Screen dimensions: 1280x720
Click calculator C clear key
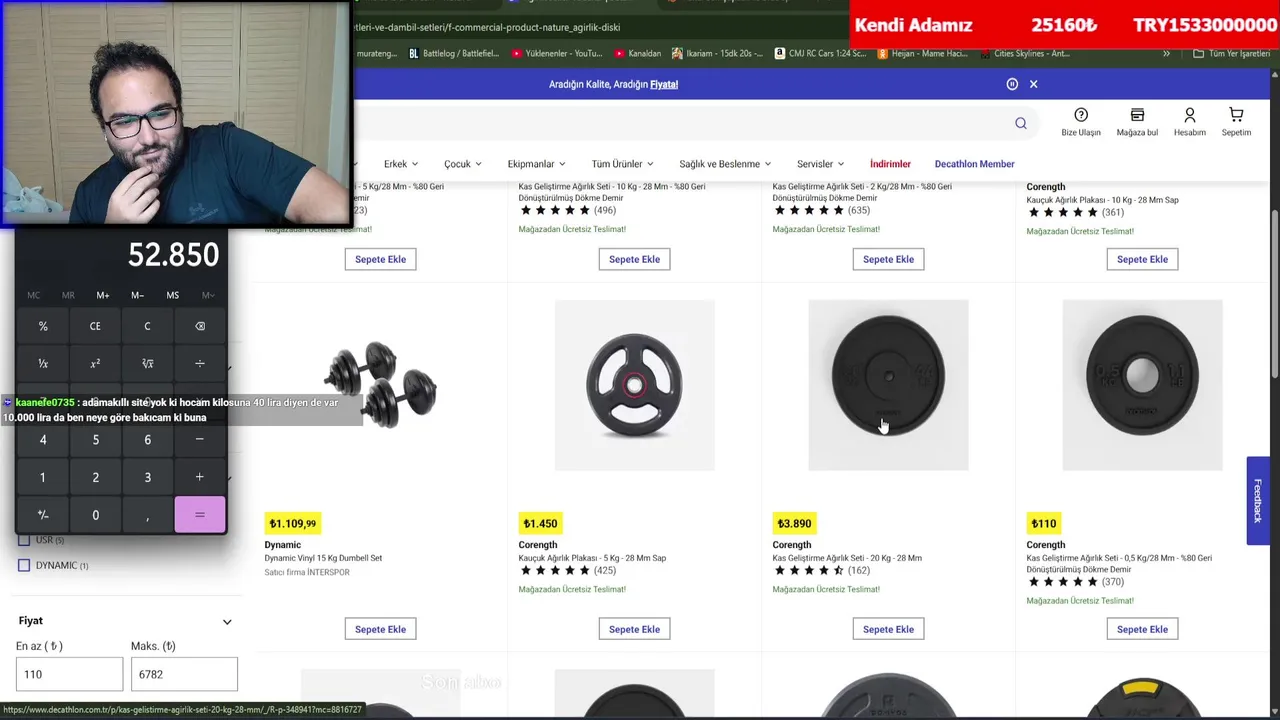147,326
